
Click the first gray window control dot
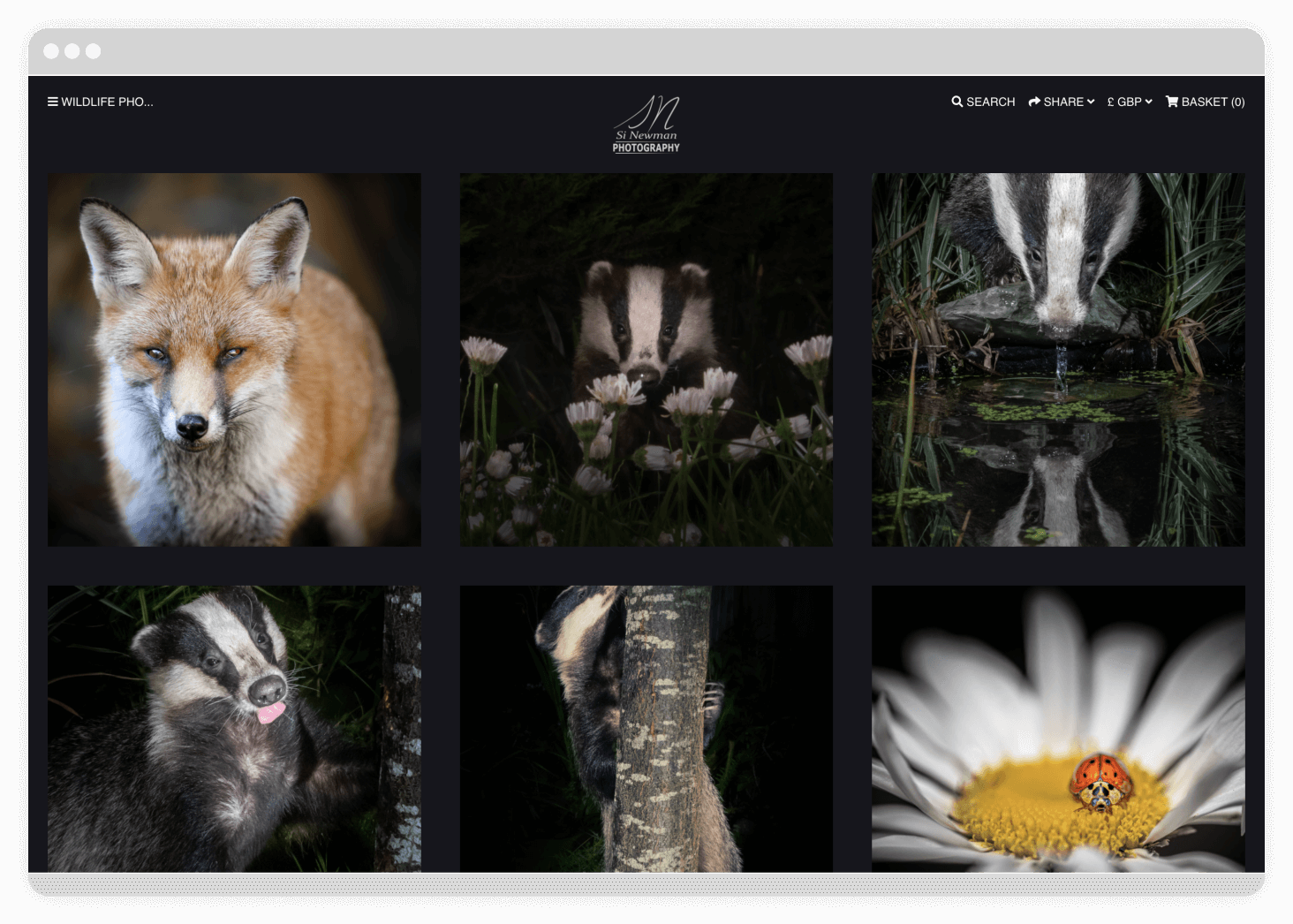tap(51, 51)
